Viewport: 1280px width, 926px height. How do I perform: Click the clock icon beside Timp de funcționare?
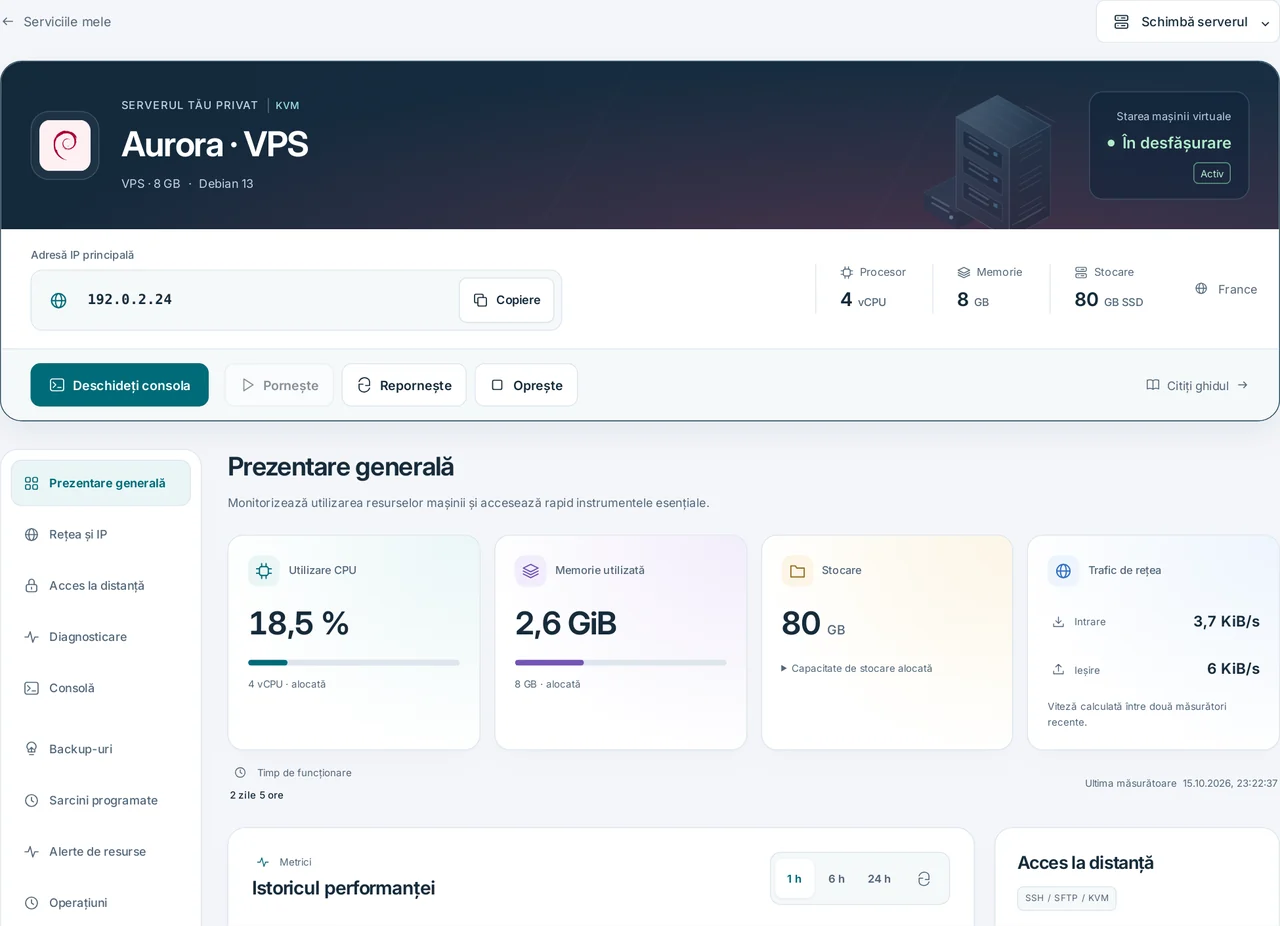(x=240, y=773)
